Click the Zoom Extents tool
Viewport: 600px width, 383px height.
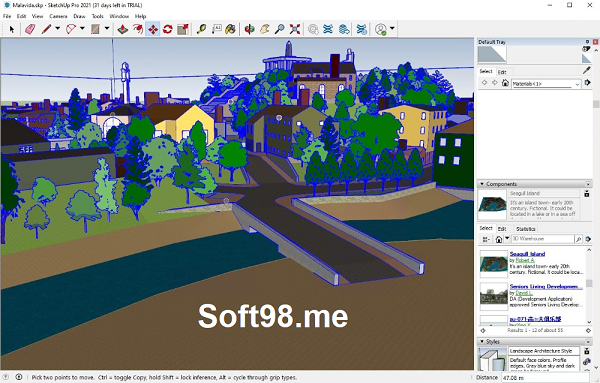(x=295, y=29)
